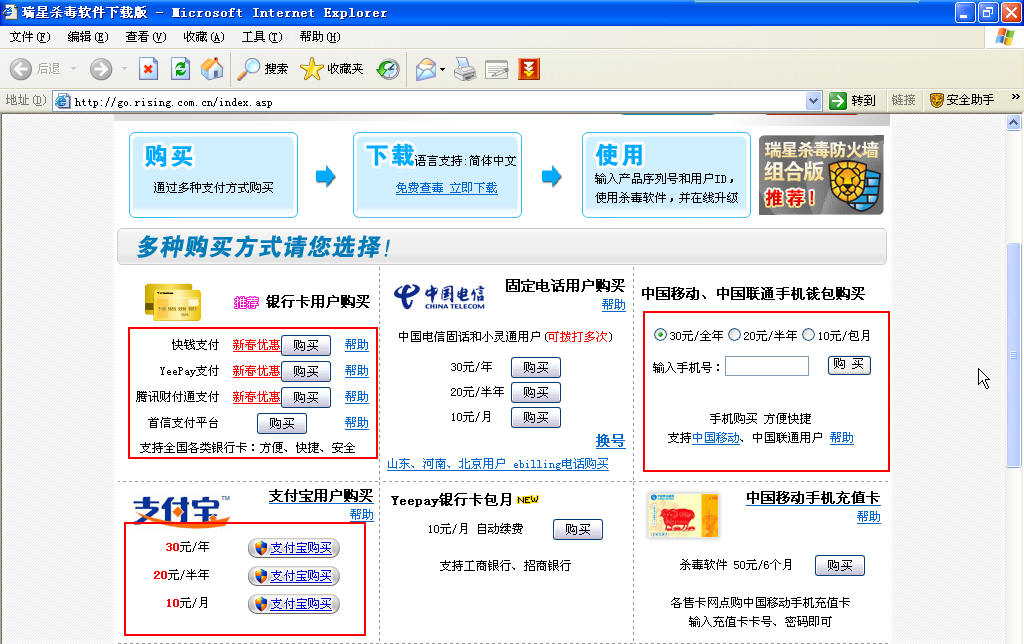Open the Back button history dropdown
This screenshot has width=1024, height=644.
(73, 69)
